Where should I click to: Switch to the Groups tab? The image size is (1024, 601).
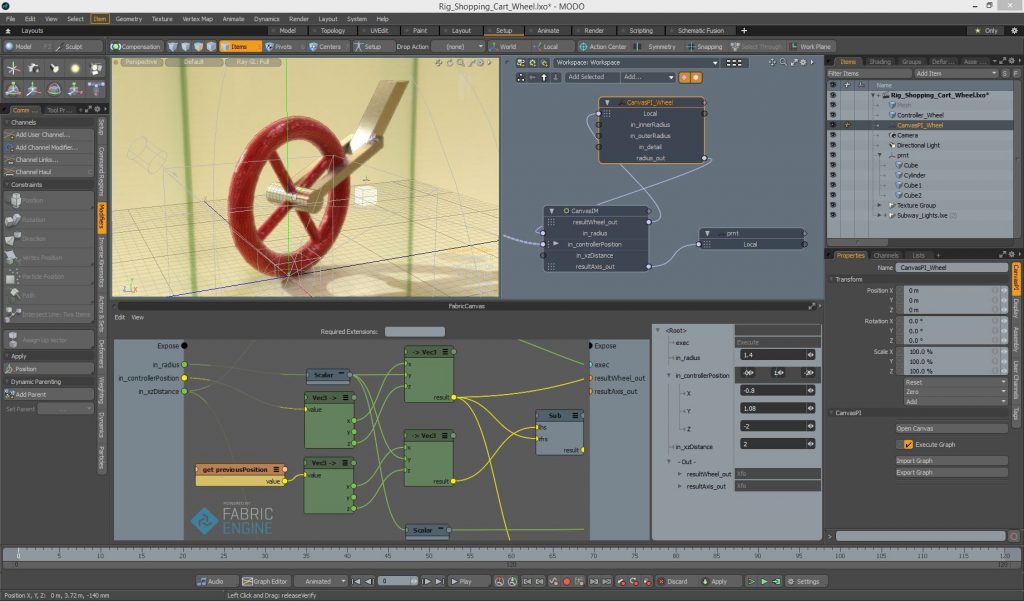point(911,61)
